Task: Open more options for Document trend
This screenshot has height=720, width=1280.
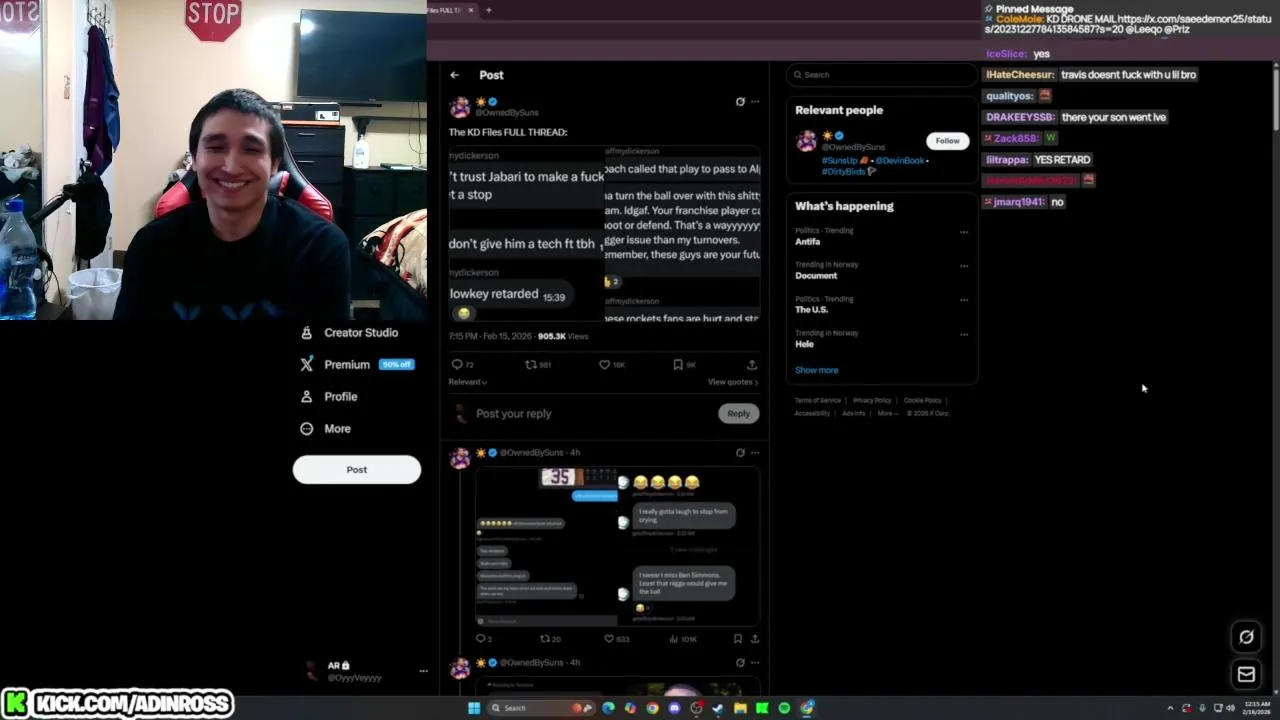Action: (964, 266)
